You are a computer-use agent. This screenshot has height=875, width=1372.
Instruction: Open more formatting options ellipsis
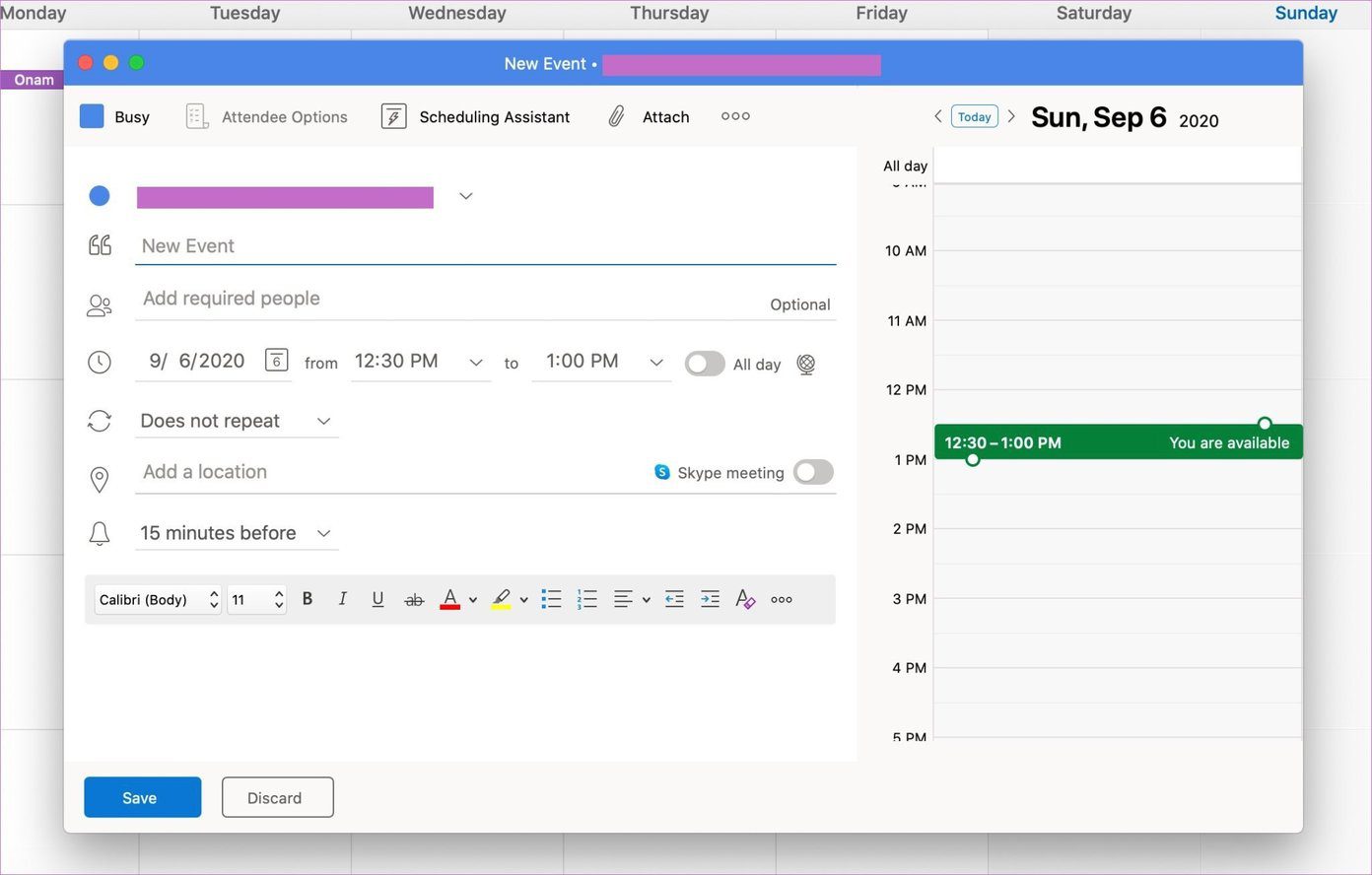[x=782, y=599]
